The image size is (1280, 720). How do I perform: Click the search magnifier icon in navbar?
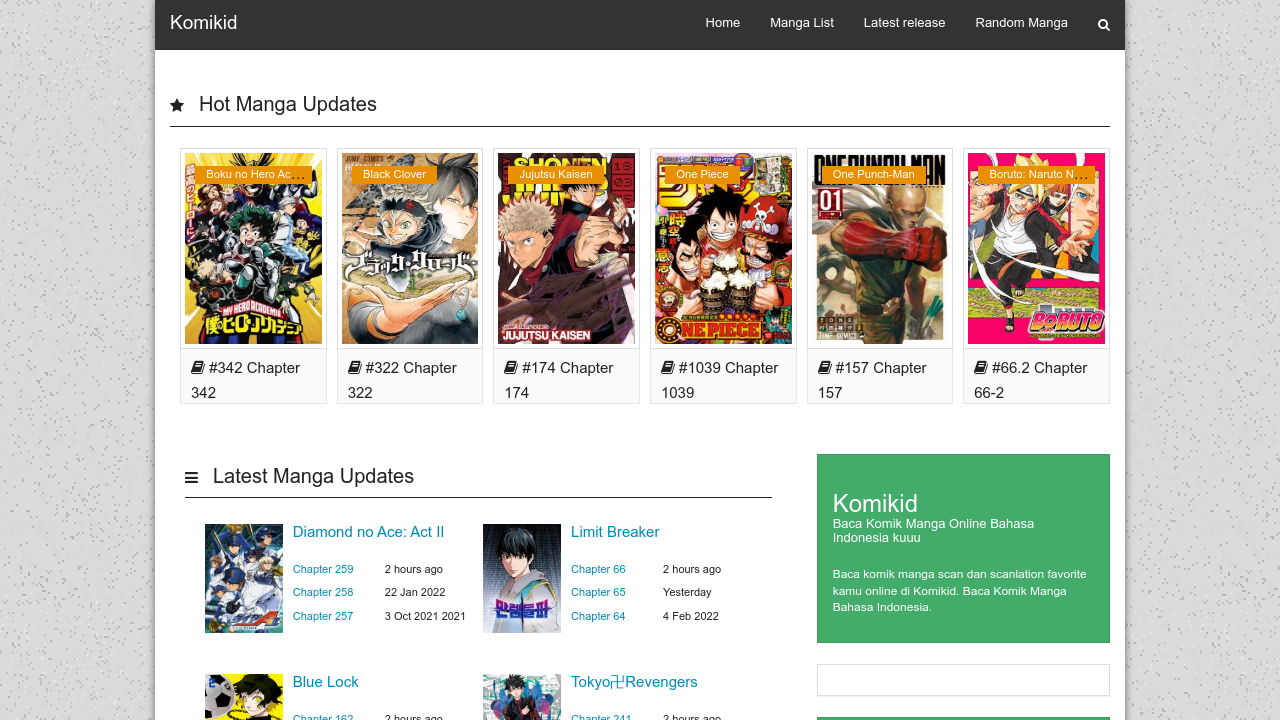tap(1104, 25)
